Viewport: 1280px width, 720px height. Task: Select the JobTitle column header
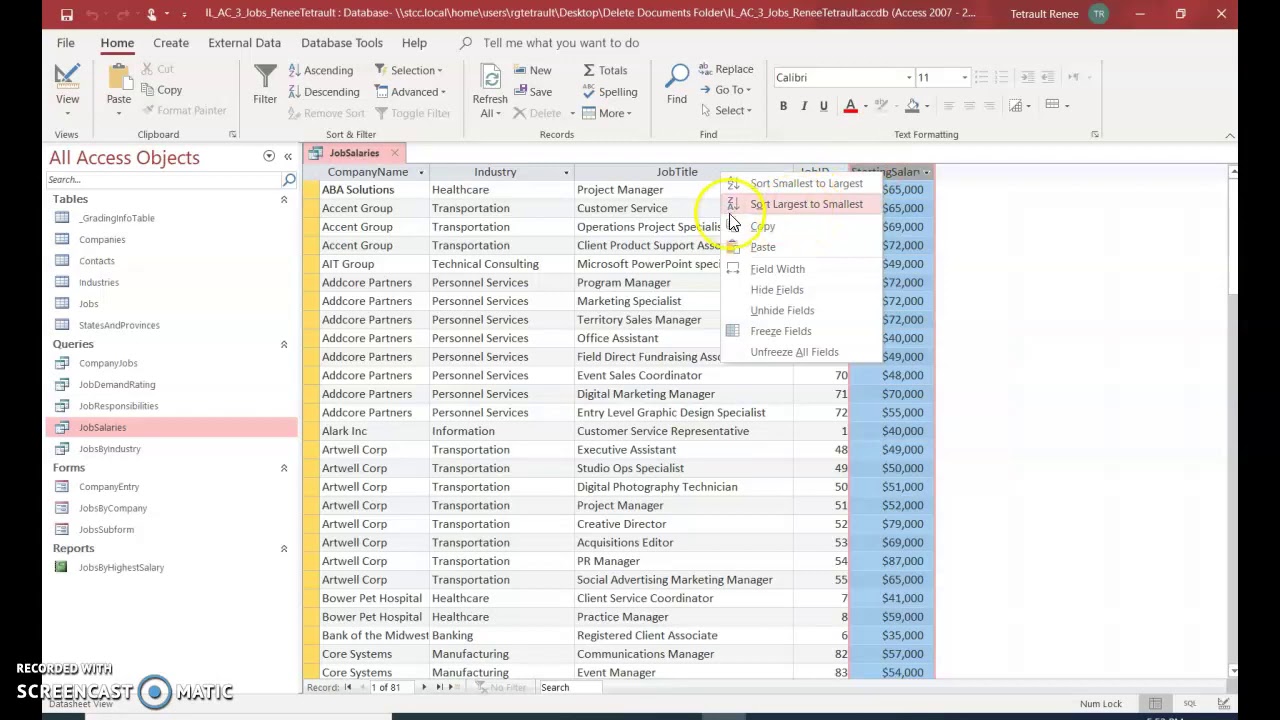click(677, 172)
